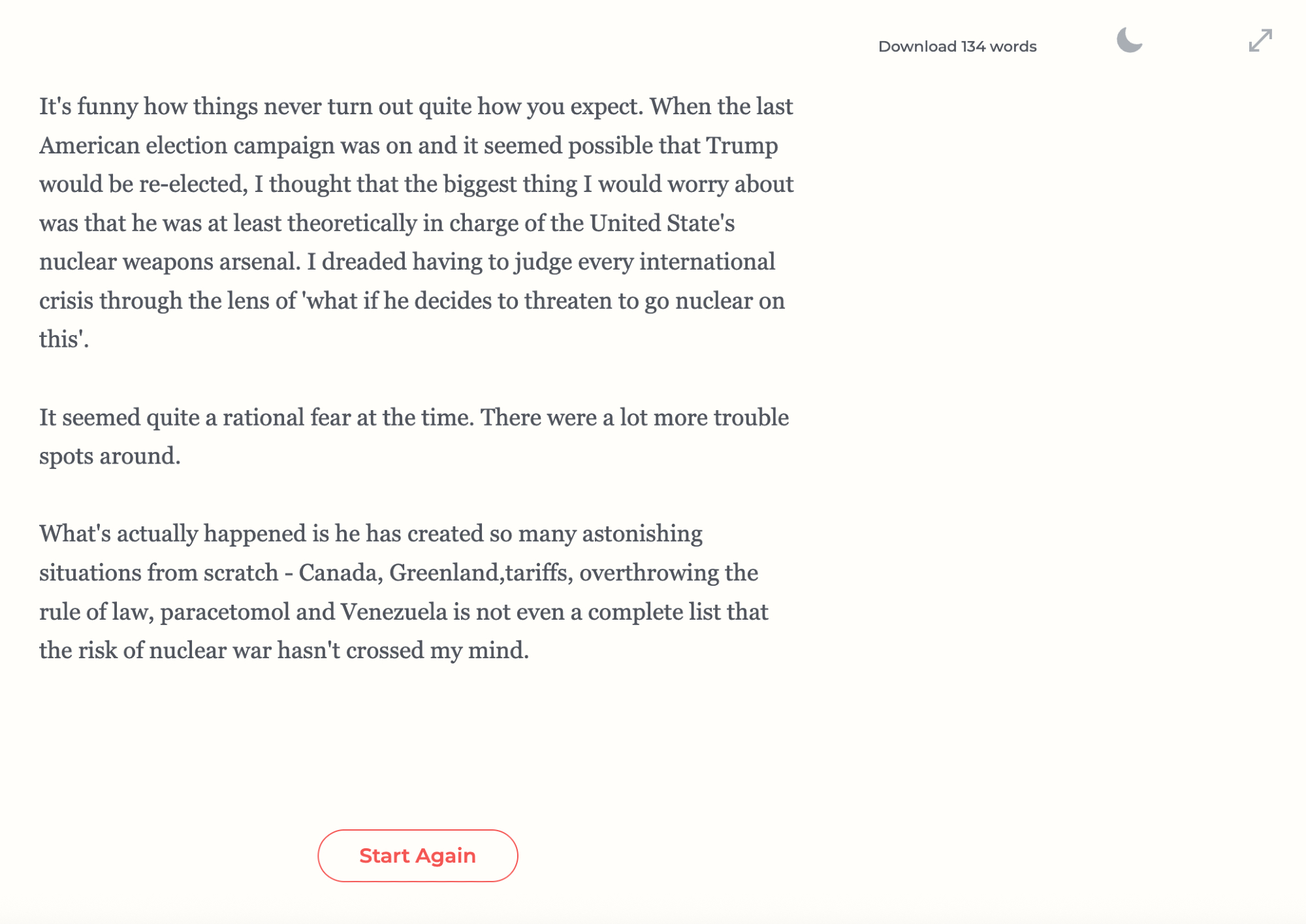
Task: Click on the word 'Greenland'
Action: (444, 573)
